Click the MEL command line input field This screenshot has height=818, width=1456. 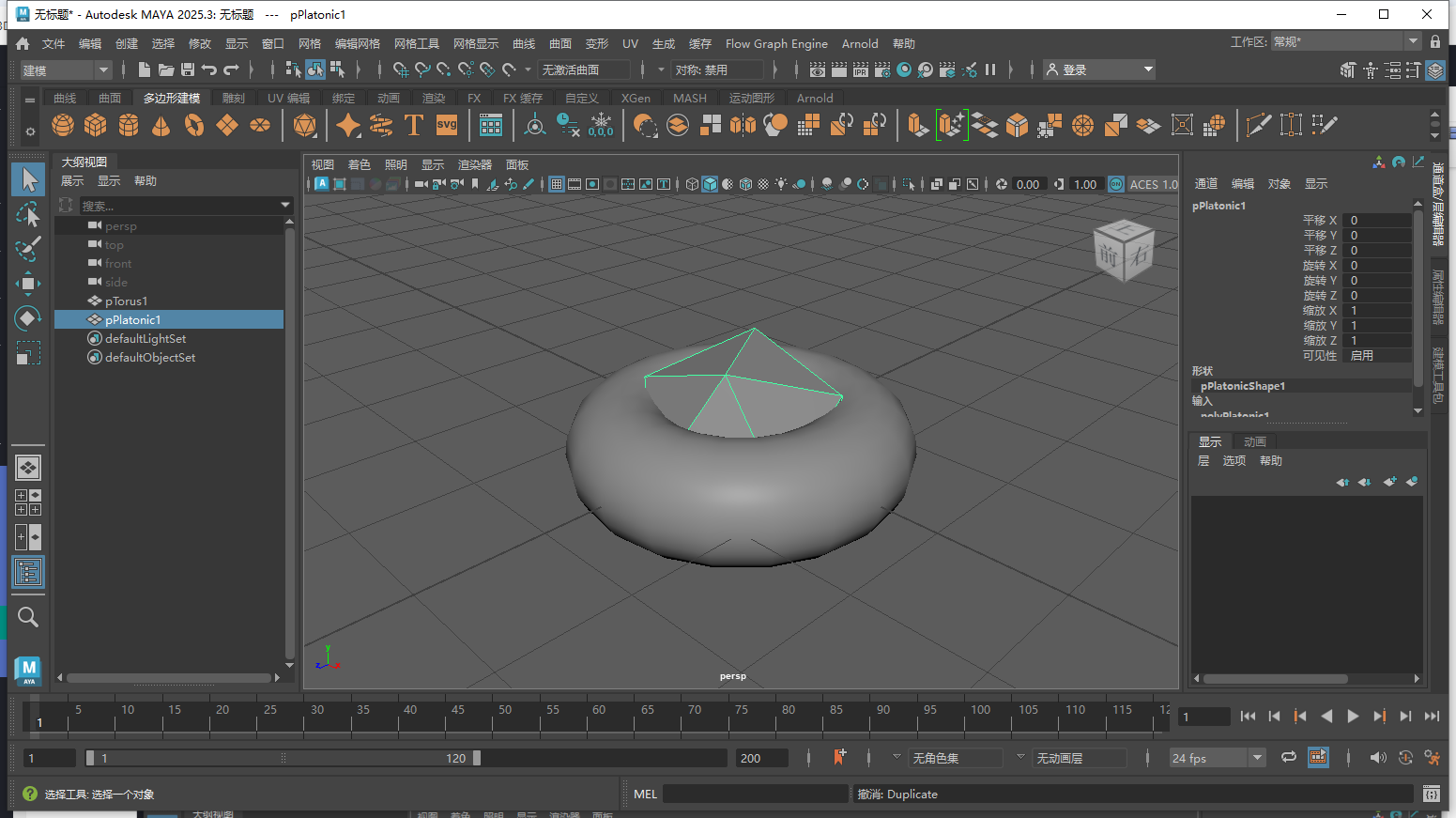[756, 794]
